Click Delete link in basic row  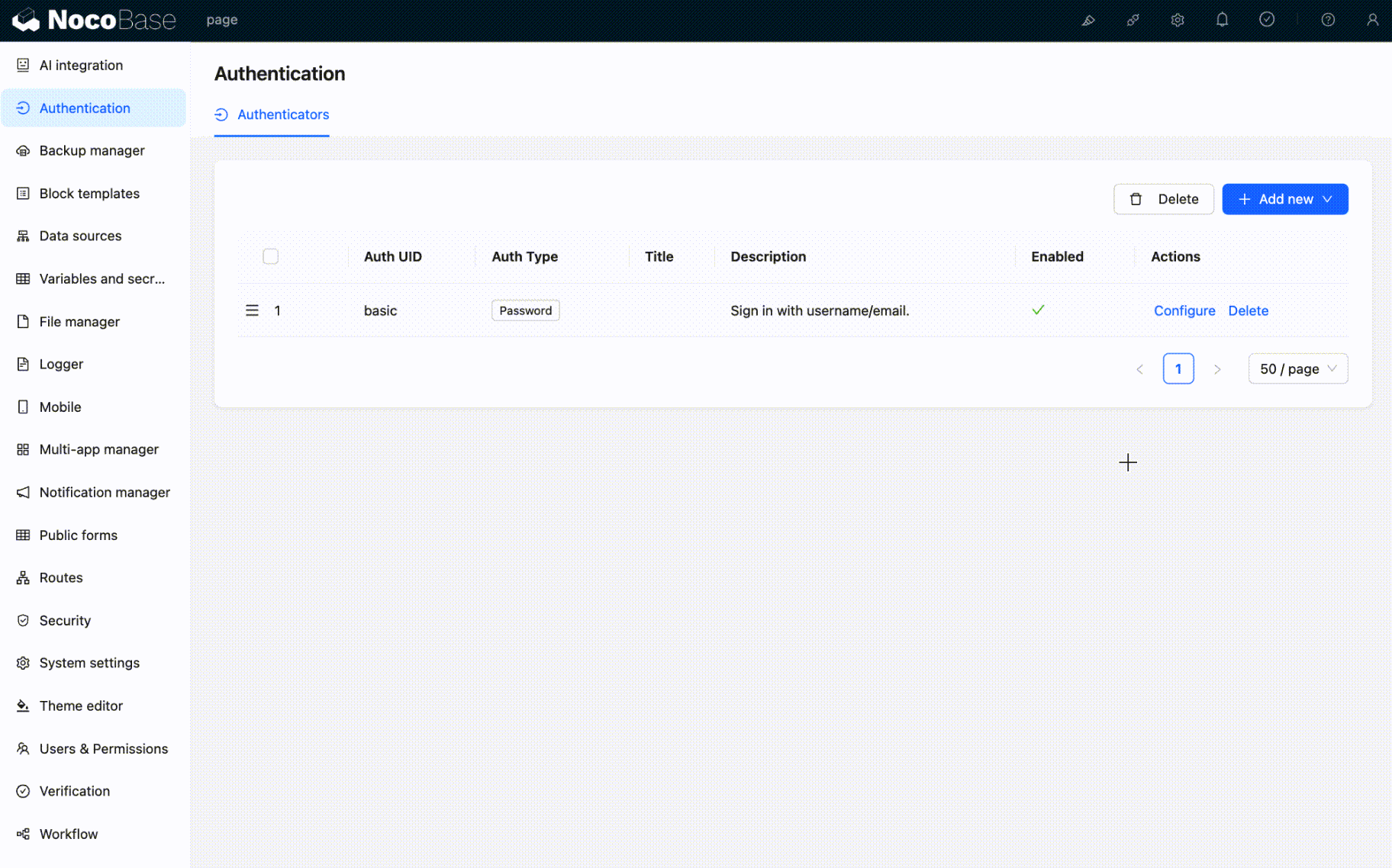coord(1248,310)
